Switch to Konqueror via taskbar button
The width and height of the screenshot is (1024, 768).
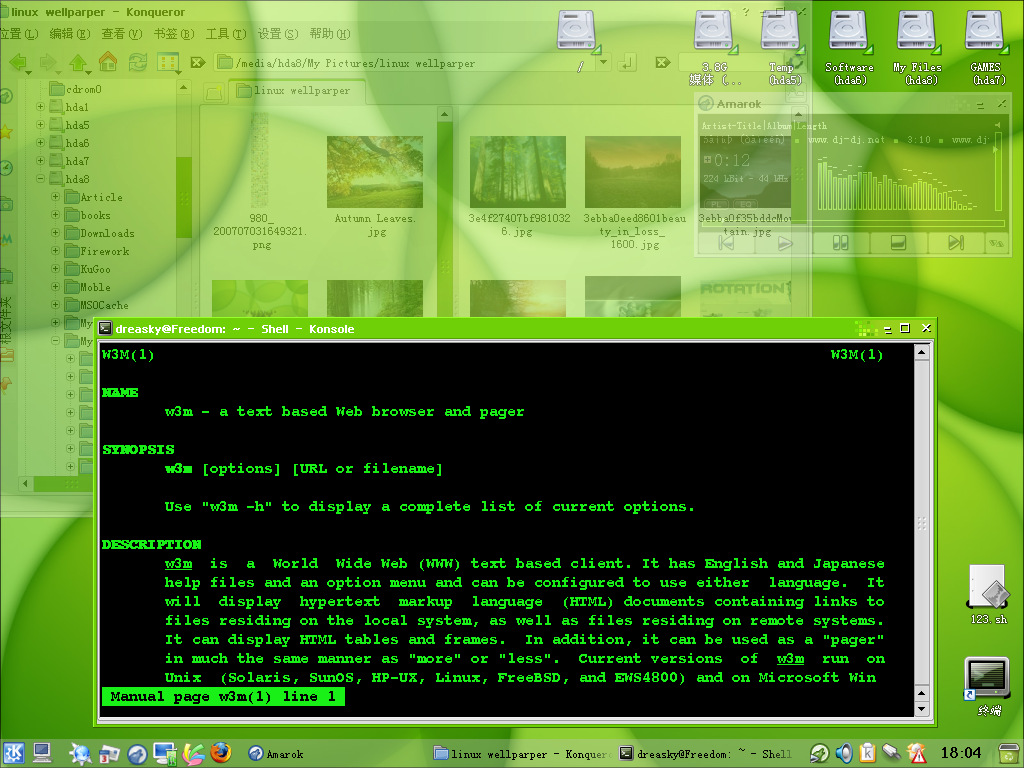click(522, 754)
